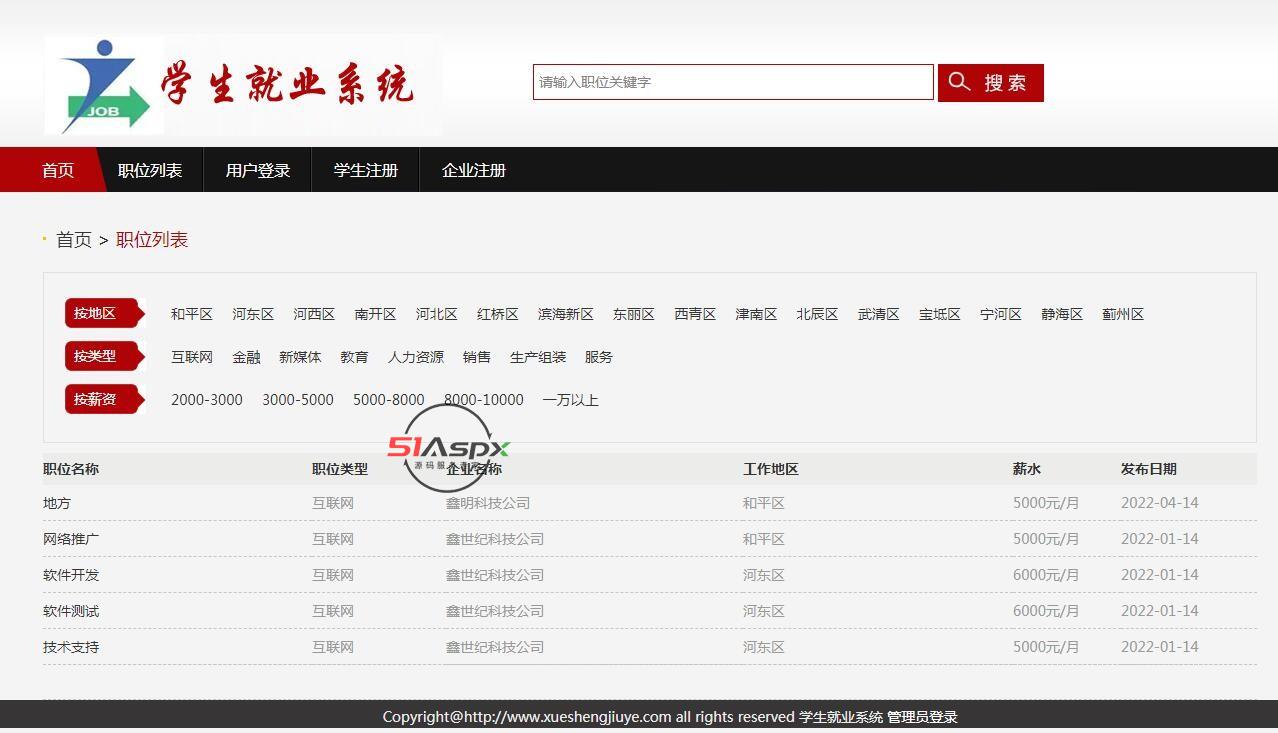Open the 学生注册 navigation item

click(366, 170)
